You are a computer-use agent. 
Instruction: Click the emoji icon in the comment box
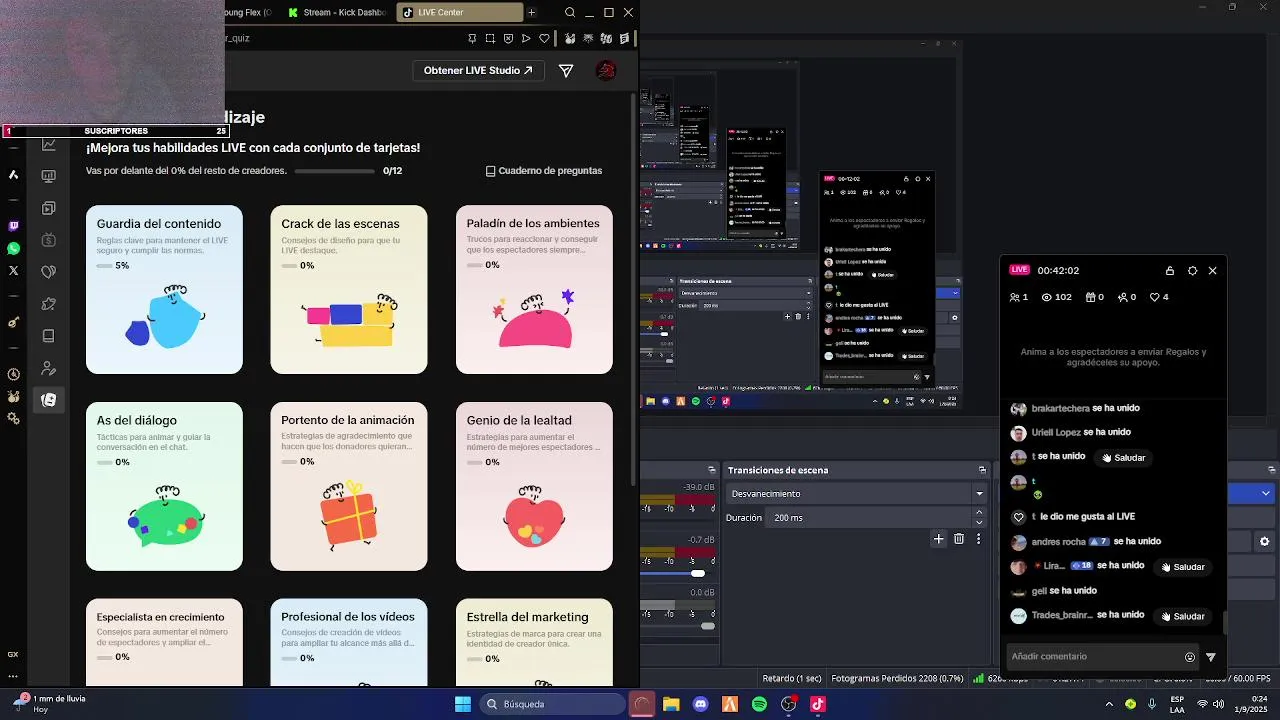point(1190,657)
